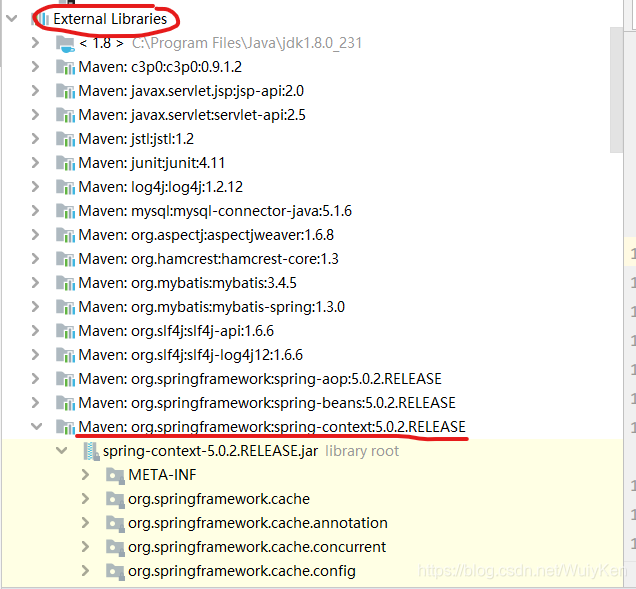The height and width of the screenshot is (589, 636).
Task: Click library icon for hamcrest-core:1.3
Action: click(x=65, y=259)
